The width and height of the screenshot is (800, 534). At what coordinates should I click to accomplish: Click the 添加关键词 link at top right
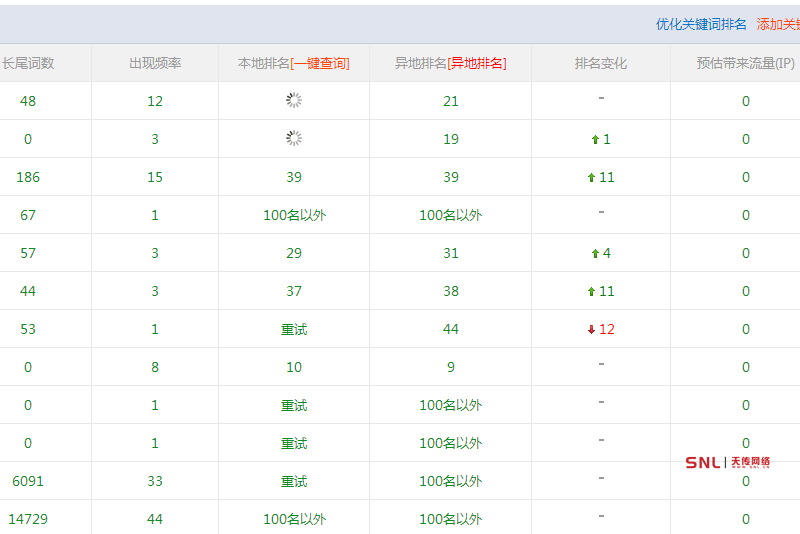point(777,24)
